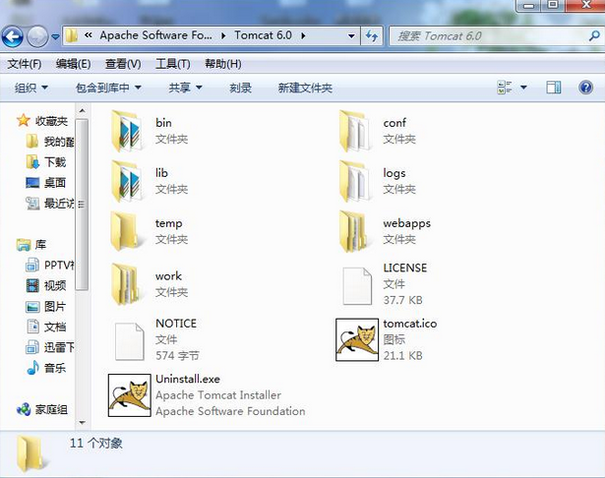The width and height of the screenshot is (605, 478).
Task: Expand the arrow after Apache Software Fo...
Action: [x=223, y=36]
